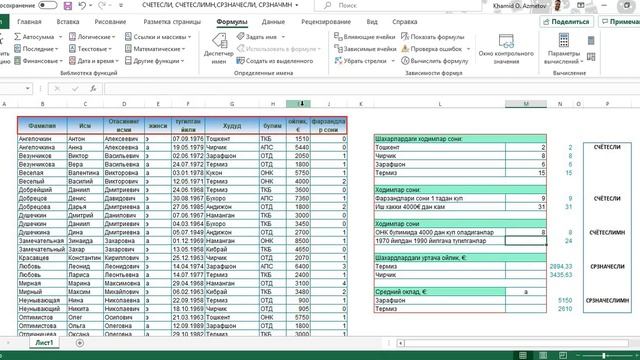Screen dimensions: 640x360
Task: Select the Рецензирование tab
Action: tap(326, 22)
